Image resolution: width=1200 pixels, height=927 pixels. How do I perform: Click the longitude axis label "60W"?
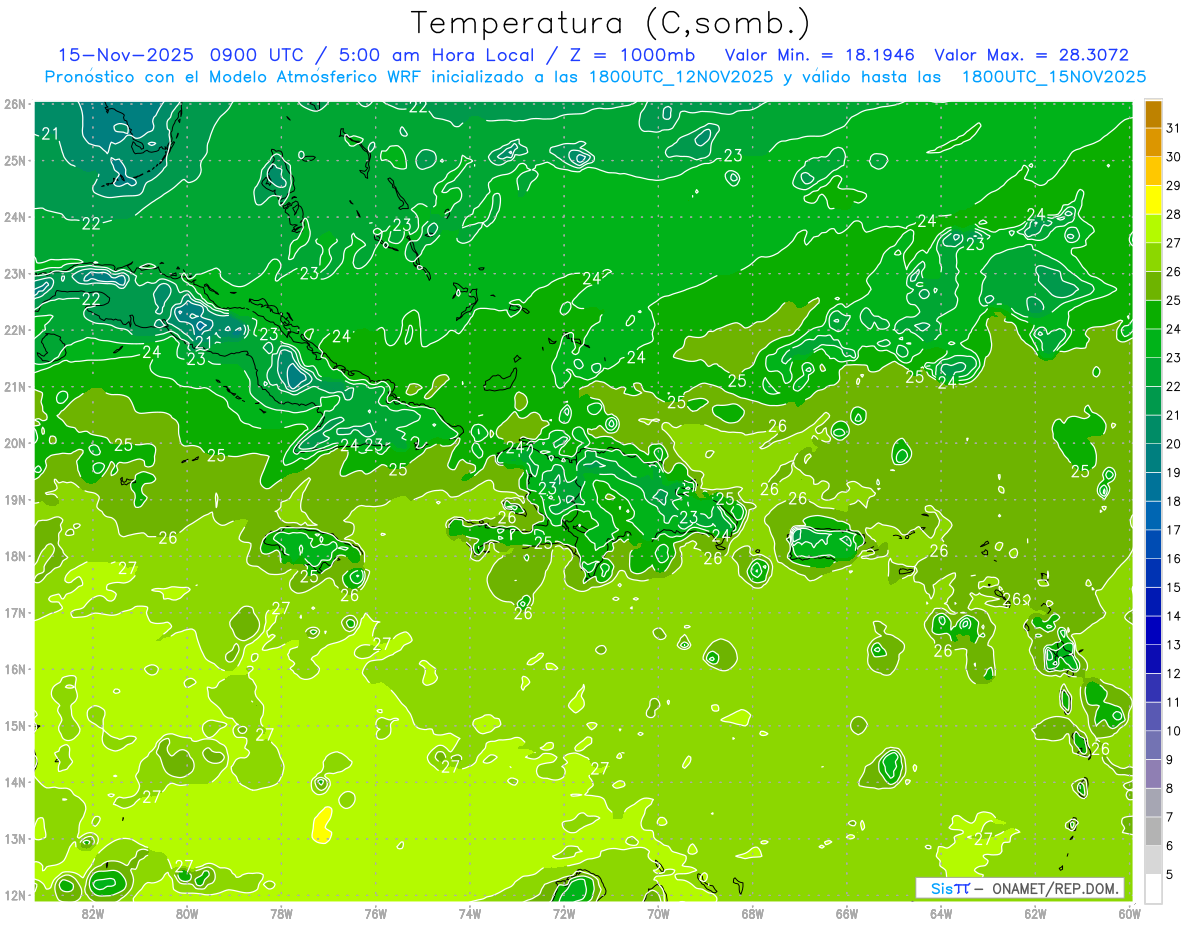(1130, 913)
